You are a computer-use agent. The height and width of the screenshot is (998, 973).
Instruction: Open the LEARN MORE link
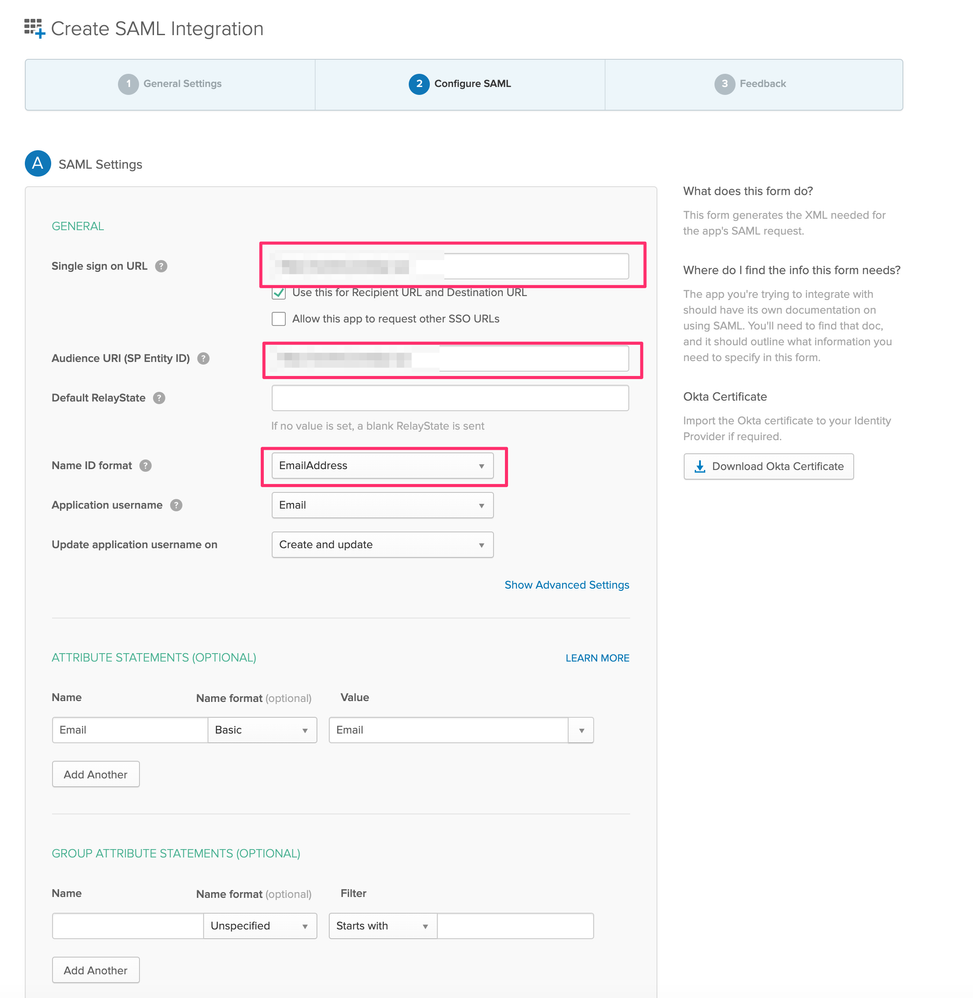tap(598, 658)
